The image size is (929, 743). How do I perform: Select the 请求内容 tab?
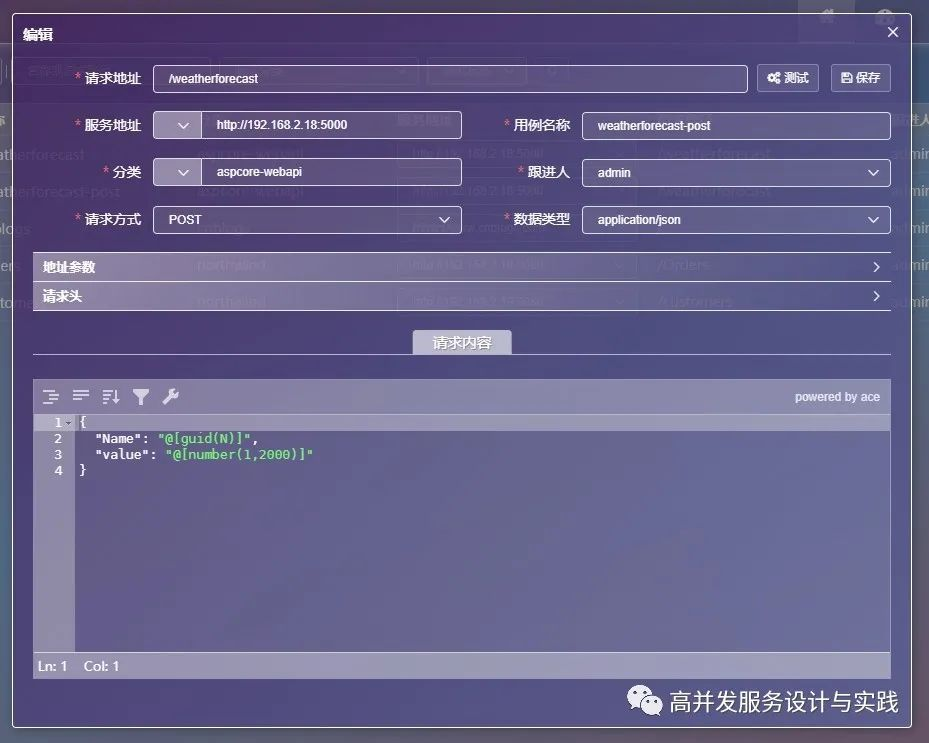point(462,342)
